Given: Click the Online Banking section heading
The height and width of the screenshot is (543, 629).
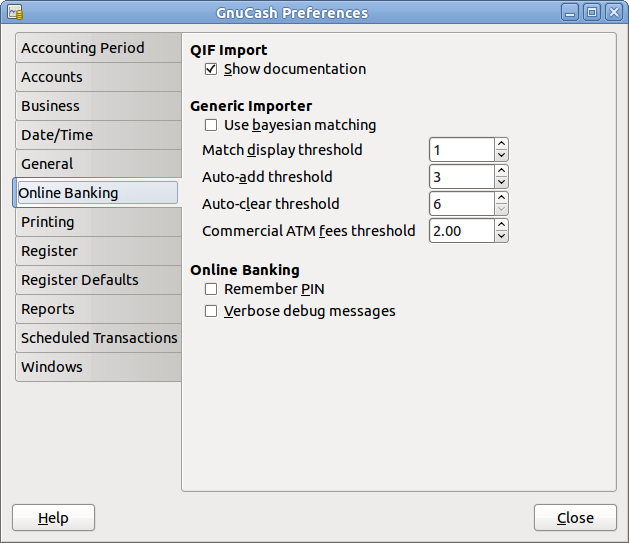Looking at the screenshot, I should (245, 270).
